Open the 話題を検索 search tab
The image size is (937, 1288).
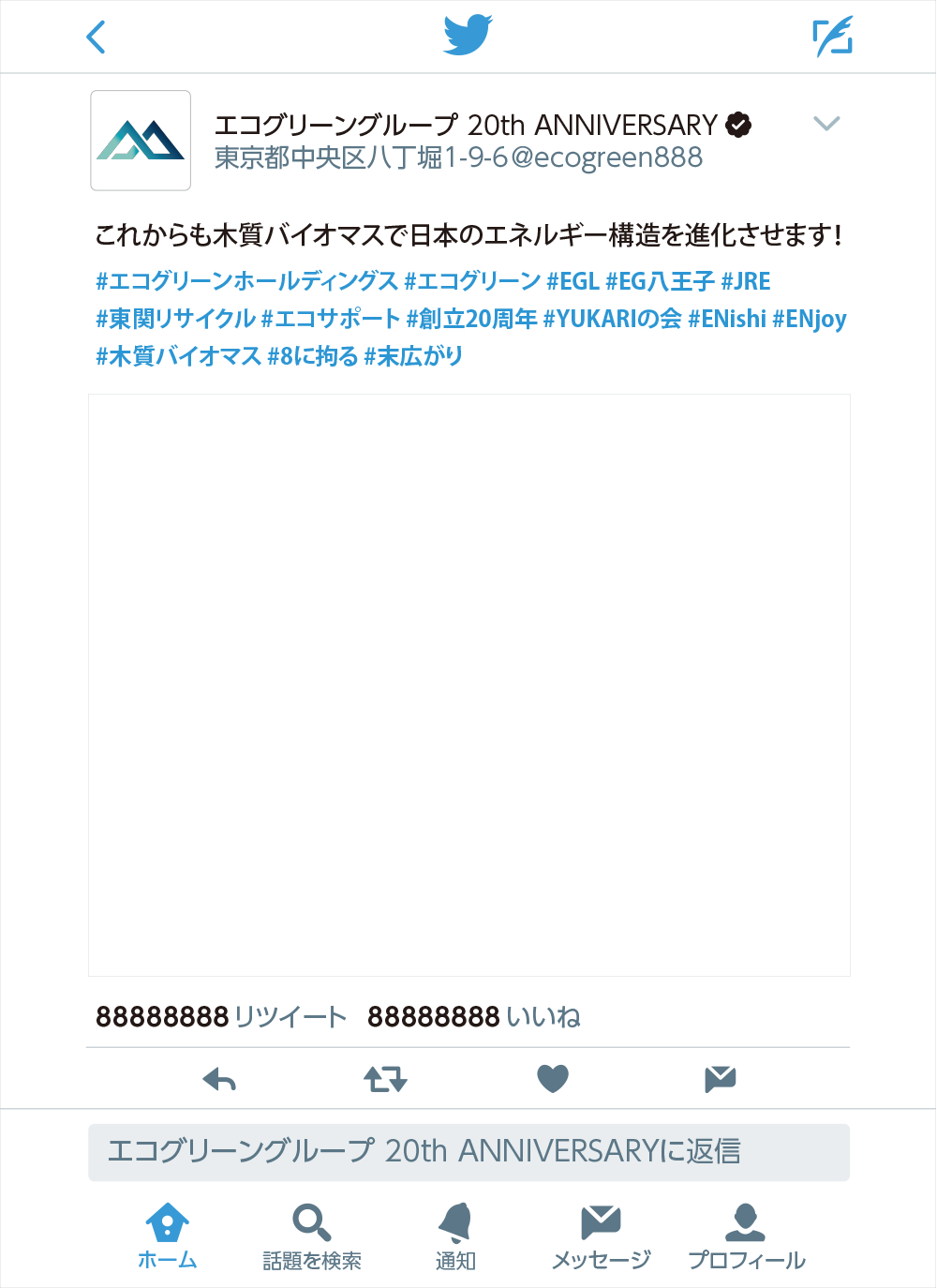pyautogui.click(x=312, y=1236)
